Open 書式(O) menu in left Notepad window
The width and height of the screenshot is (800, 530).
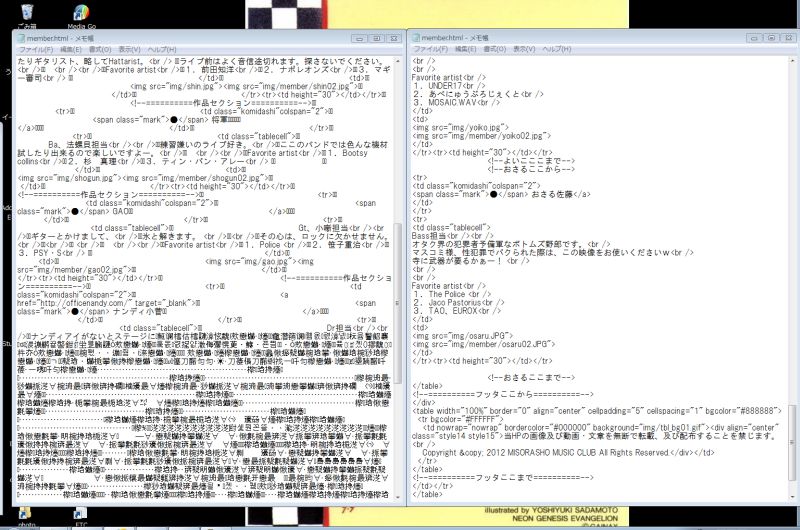point(100,49)
